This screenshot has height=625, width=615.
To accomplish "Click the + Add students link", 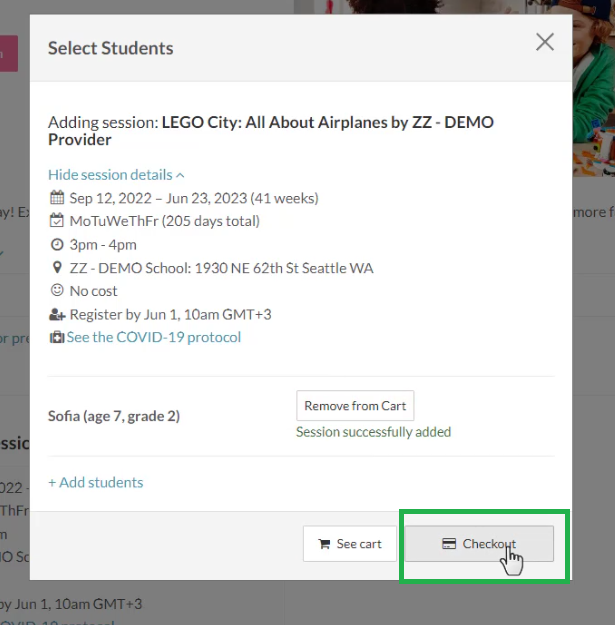I will click(x=96, y=482).
